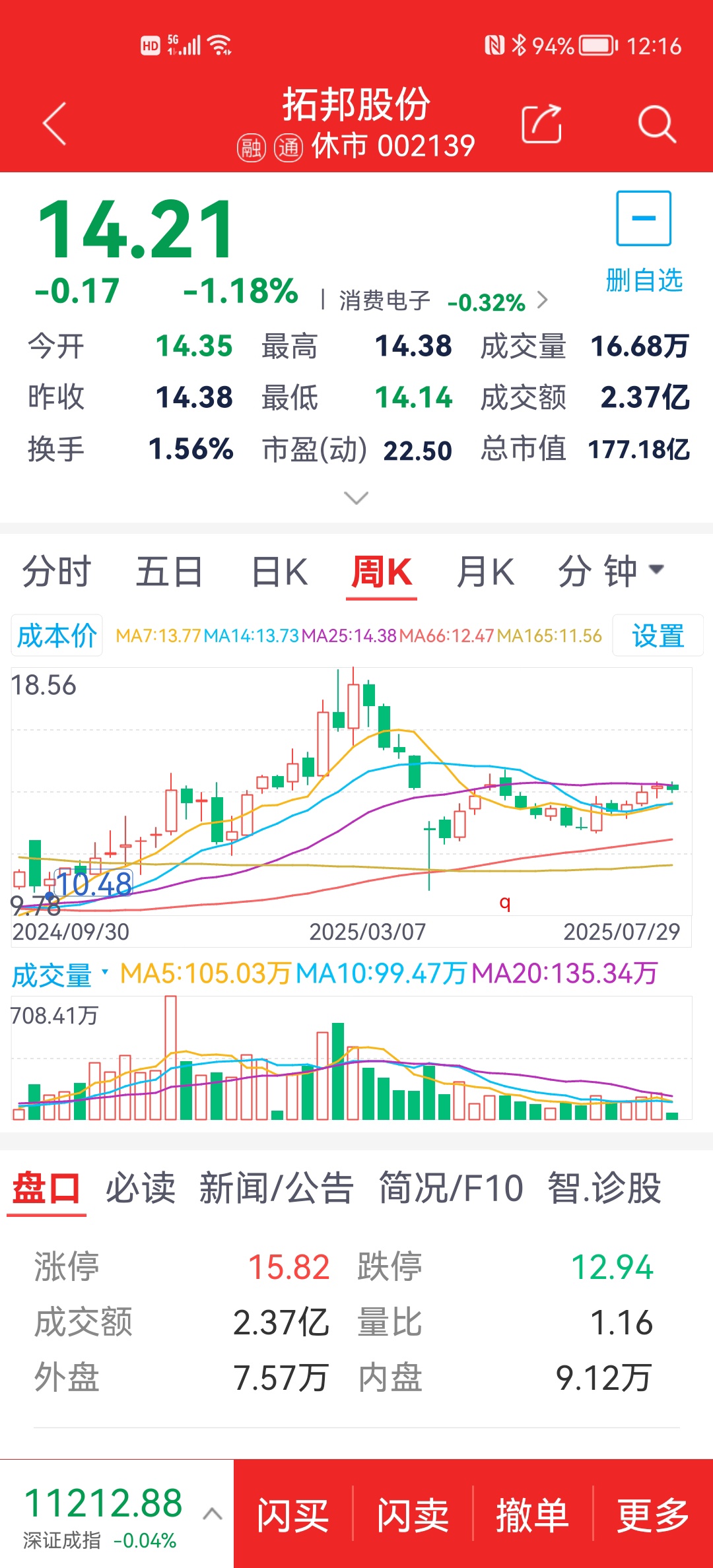Tap the MA66:12.47 indicator label
This screenshot has height=1568, width=713.
pyautogui.click(x=446, y=636)
